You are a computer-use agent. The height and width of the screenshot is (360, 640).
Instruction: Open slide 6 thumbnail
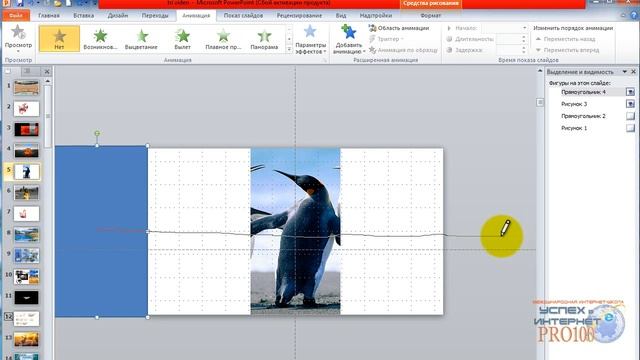[x=27, y=193]
